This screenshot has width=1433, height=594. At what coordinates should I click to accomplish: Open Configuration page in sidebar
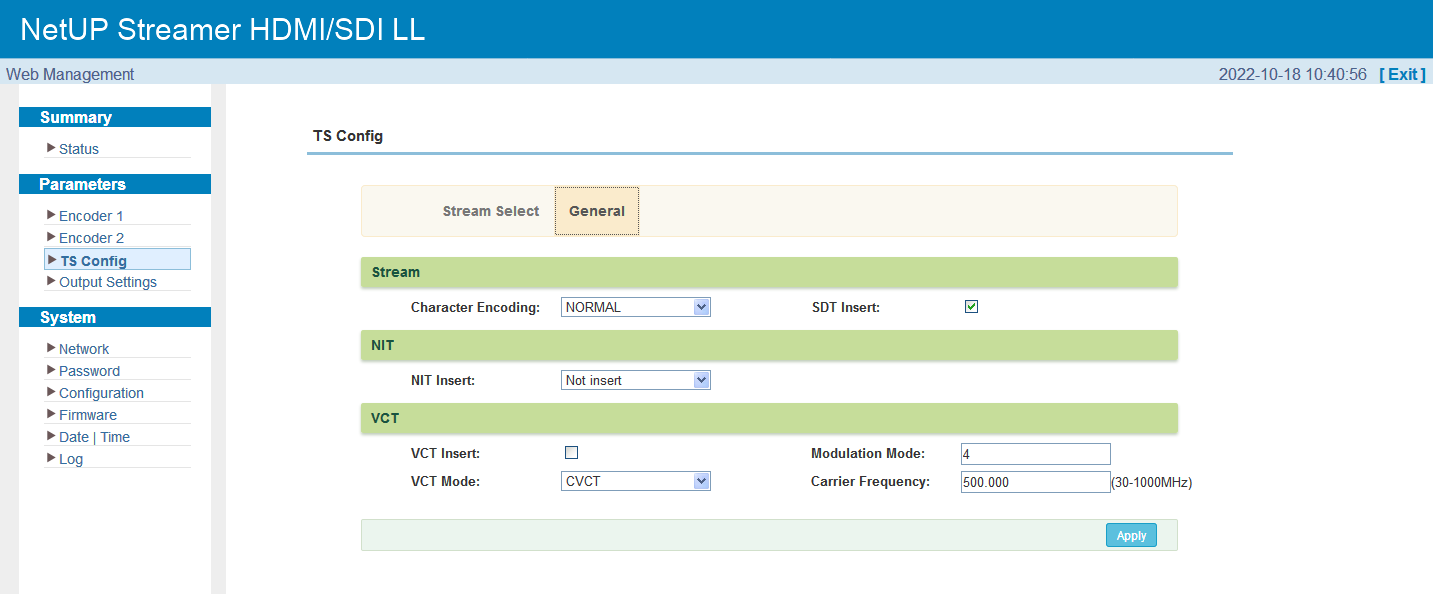tap(101, 393)
